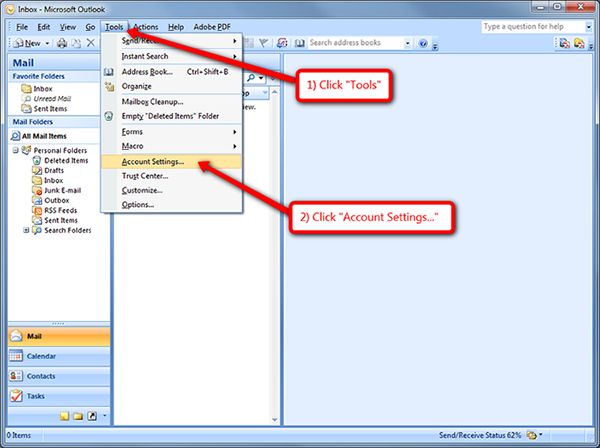The height and width of the screenshot is (448, 600).
Task: Click Account Settings in Tools menu
Action: click(172, 161)
